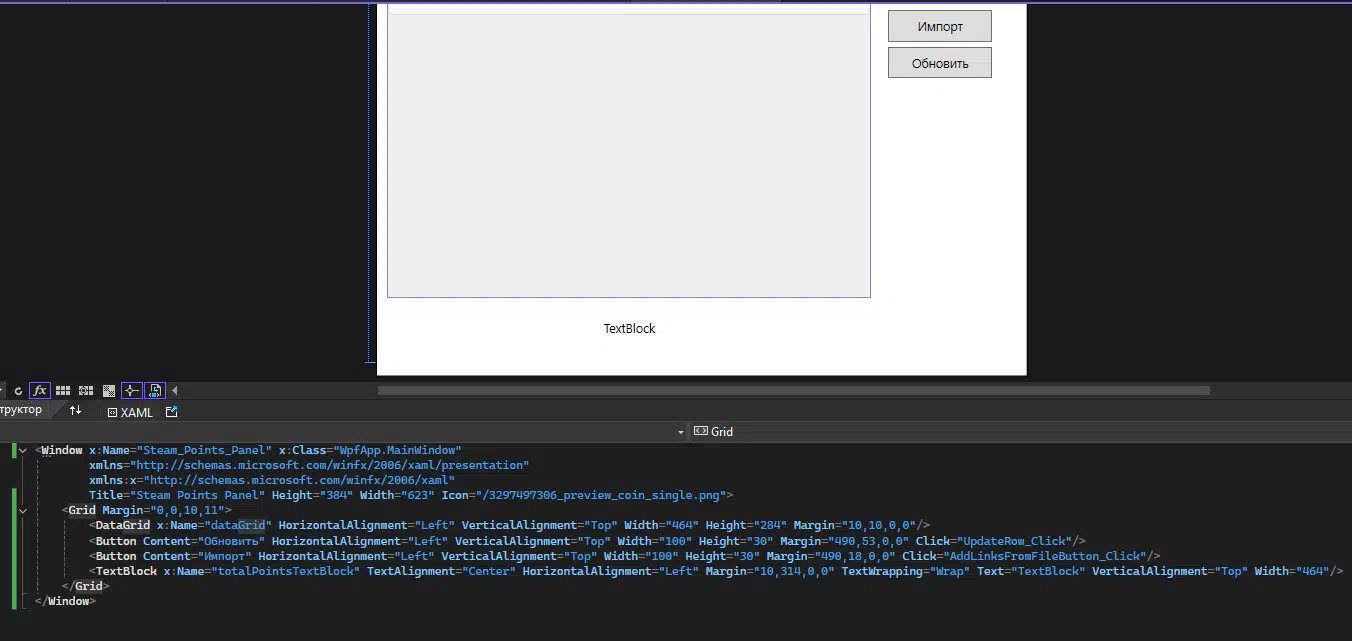
Task: Show the designer grid lines icon
Action: 63,391
